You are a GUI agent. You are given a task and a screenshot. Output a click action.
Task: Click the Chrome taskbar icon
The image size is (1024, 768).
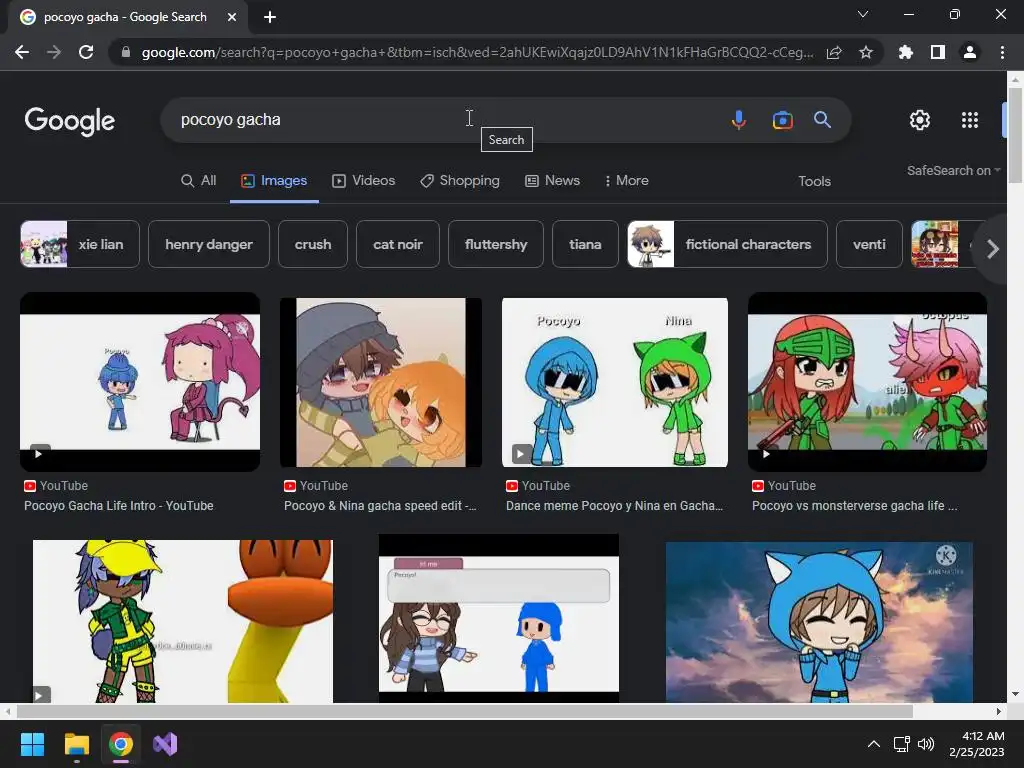tap(121, 744)
